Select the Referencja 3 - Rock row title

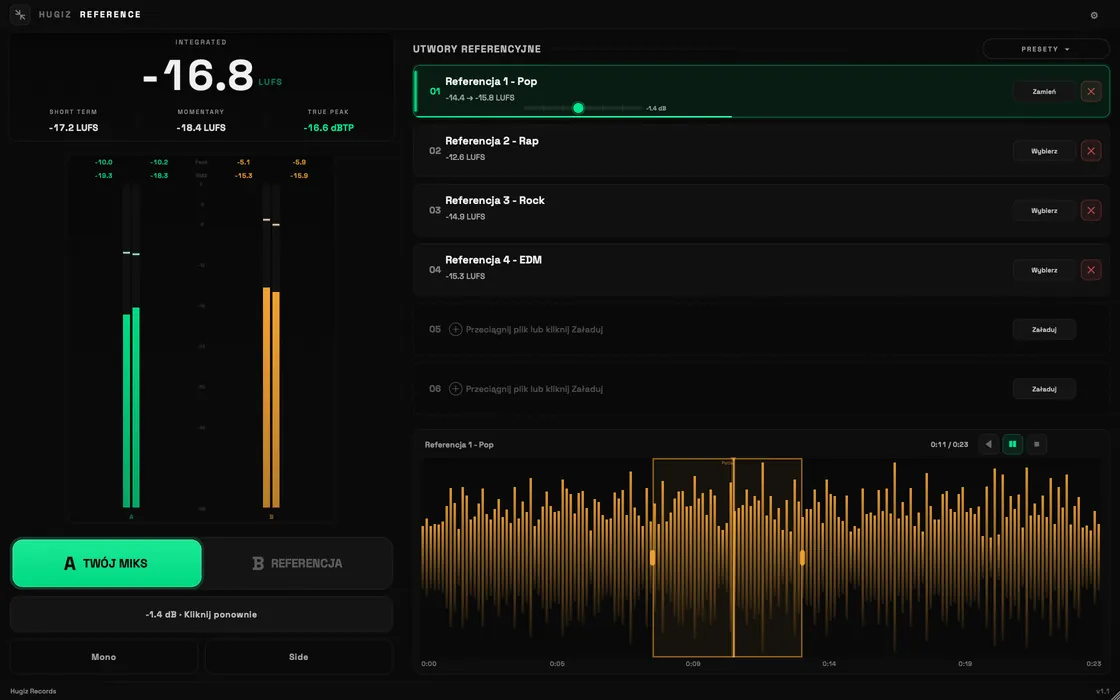(x=495, y=200)
